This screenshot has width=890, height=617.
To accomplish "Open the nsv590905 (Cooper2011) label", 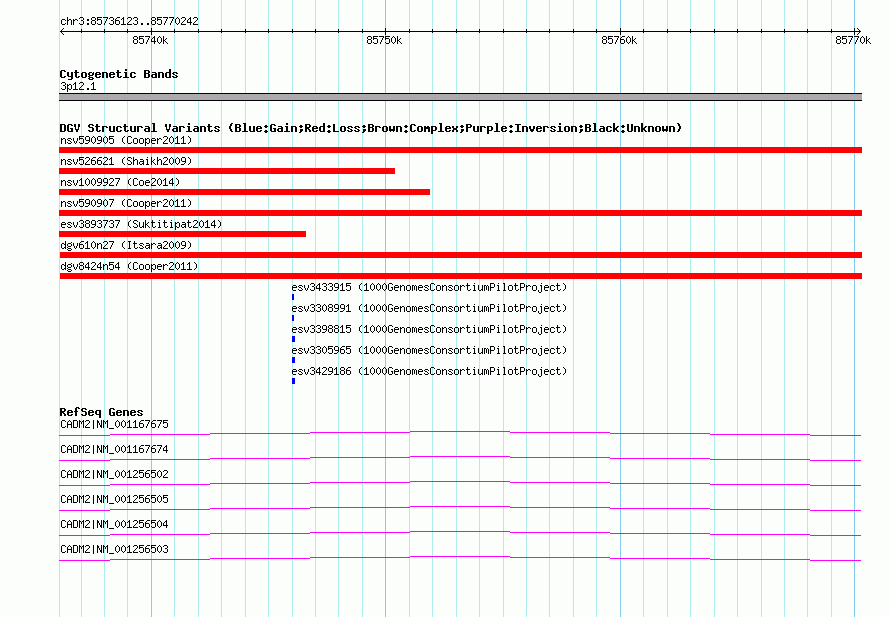I will pos(126,140).
